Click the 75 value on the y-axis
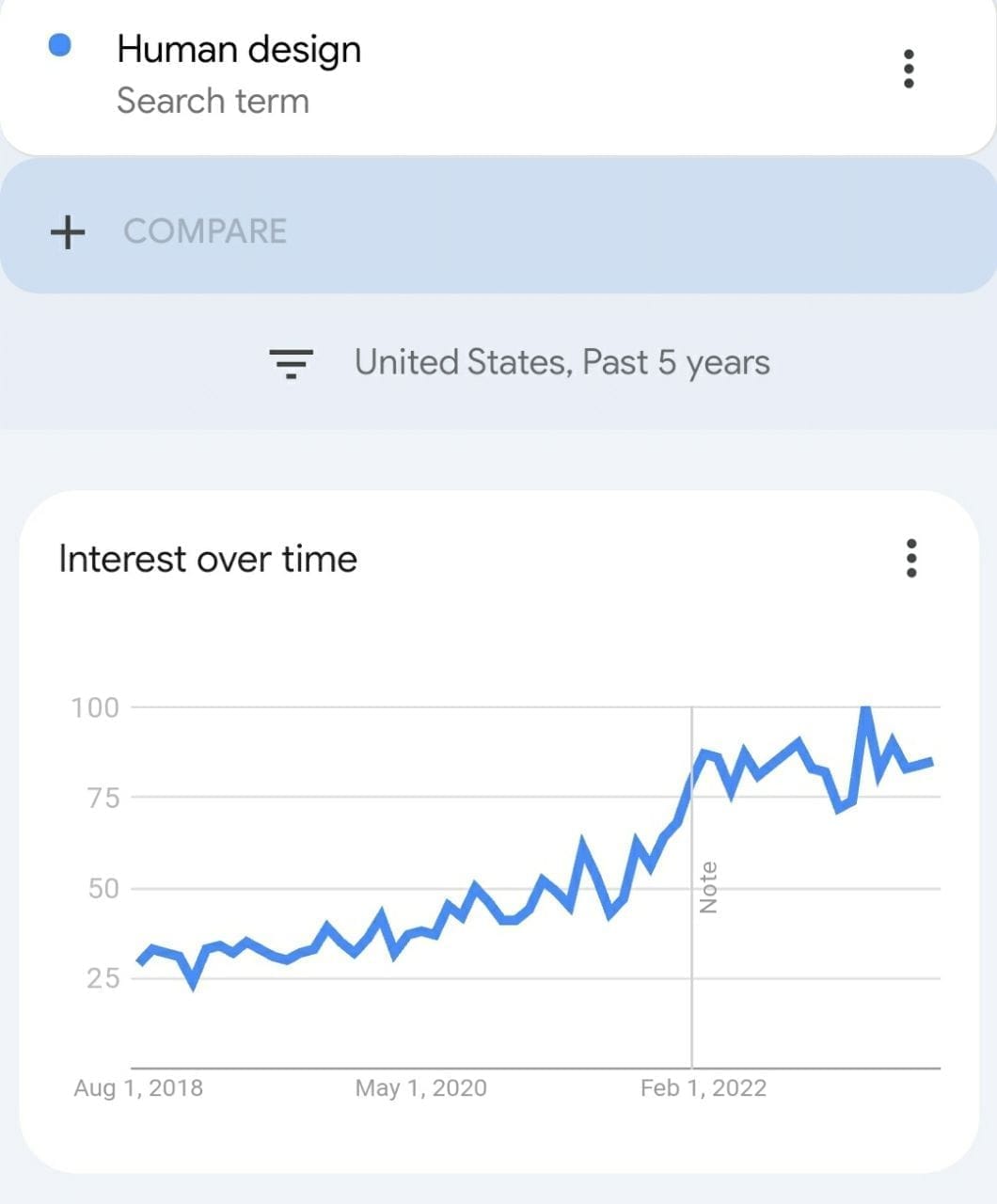The height and width of the screenshot is (1204, 997). pos(103,798)
